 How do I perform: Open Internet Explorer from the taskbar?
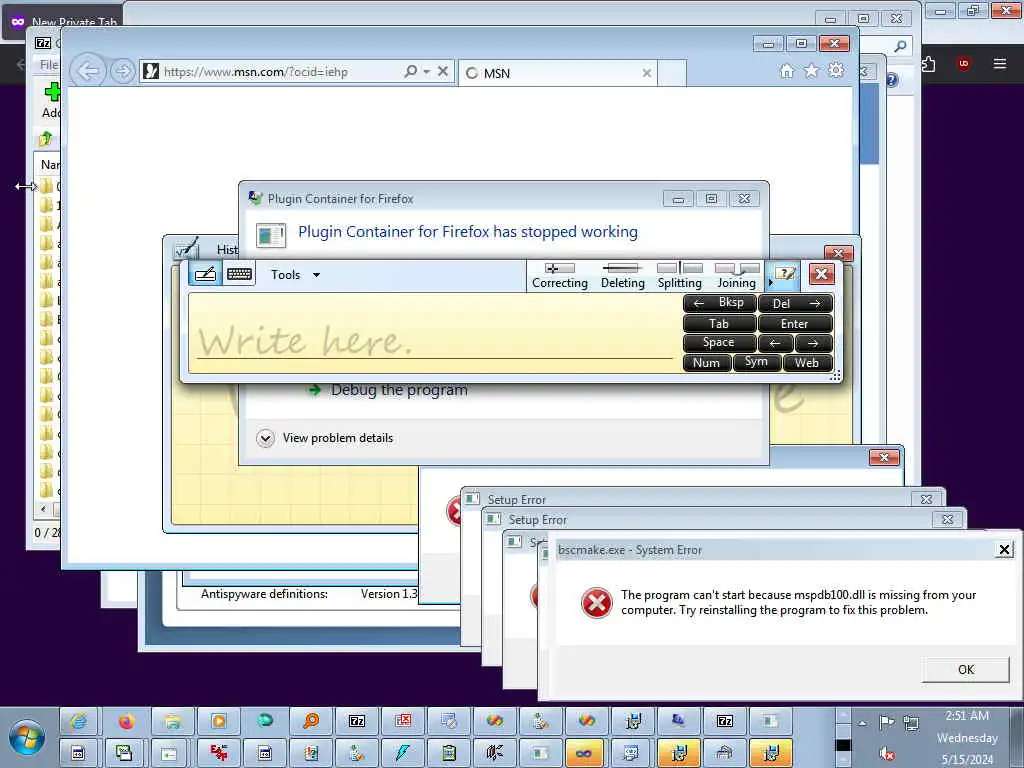coord(78,721)
